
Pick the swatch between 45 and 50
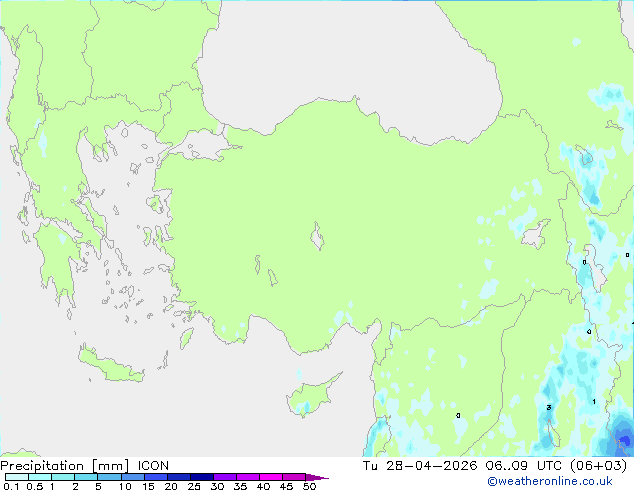294,477
